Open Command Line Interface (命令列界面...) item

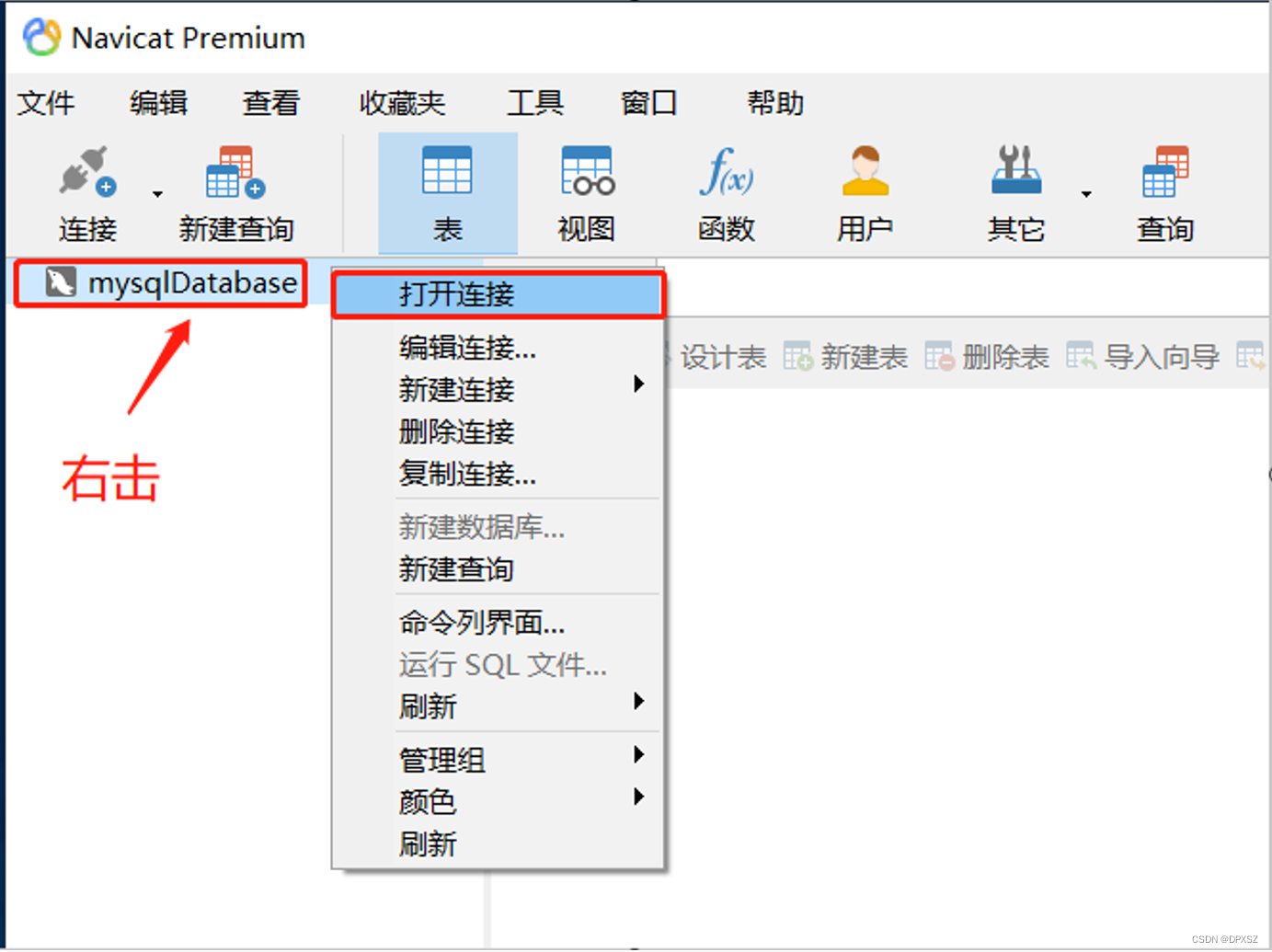[x=498, y=623]
